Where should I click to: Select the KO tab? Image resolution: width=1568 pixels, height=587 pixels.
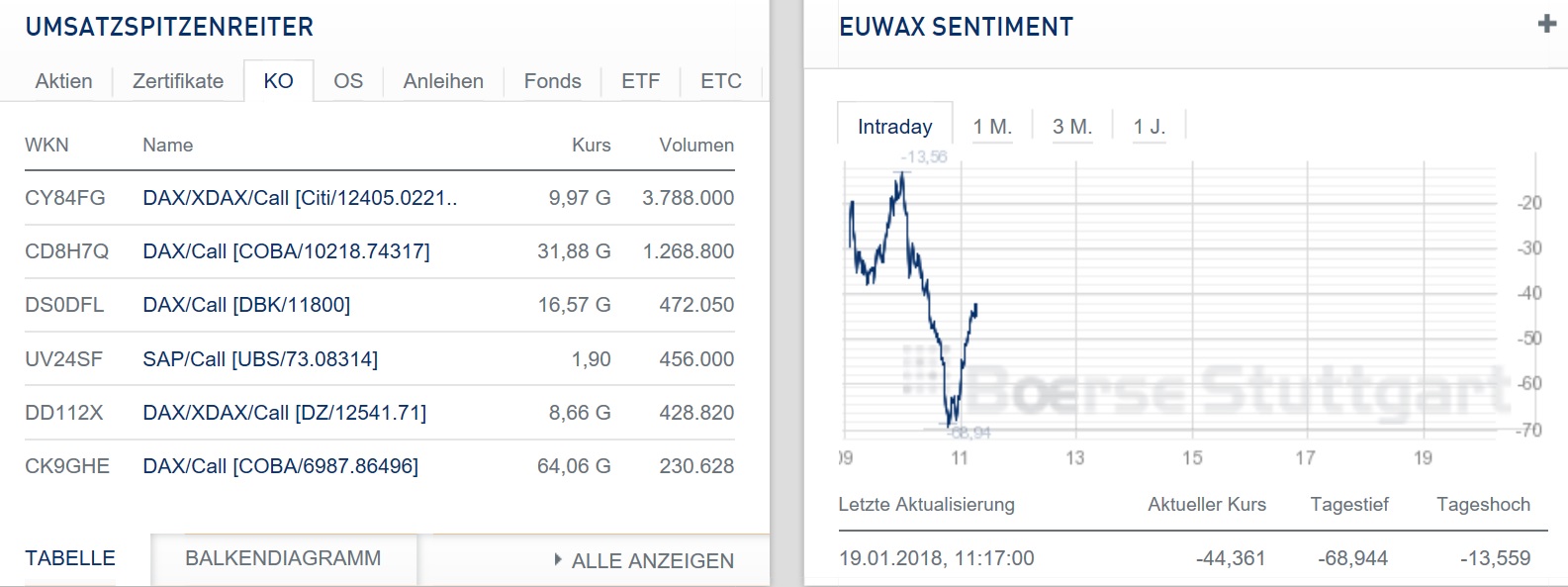point(278,81)
